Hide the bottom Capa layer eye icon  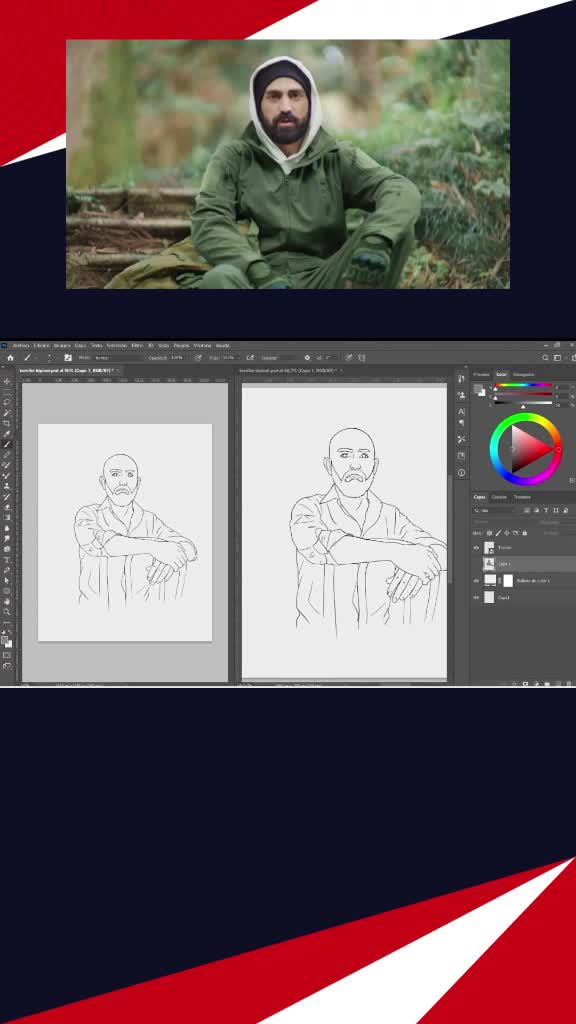(476, 598)
